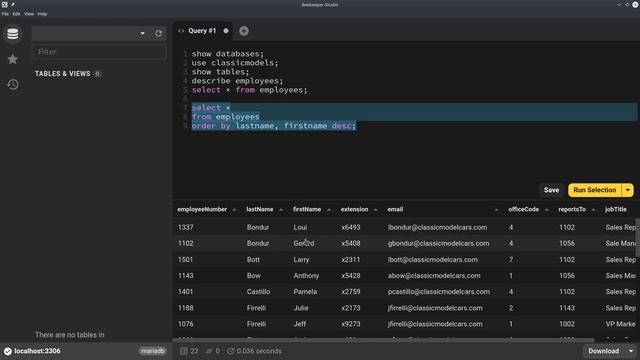Focus the table Filter input

[x=99, y=52]
